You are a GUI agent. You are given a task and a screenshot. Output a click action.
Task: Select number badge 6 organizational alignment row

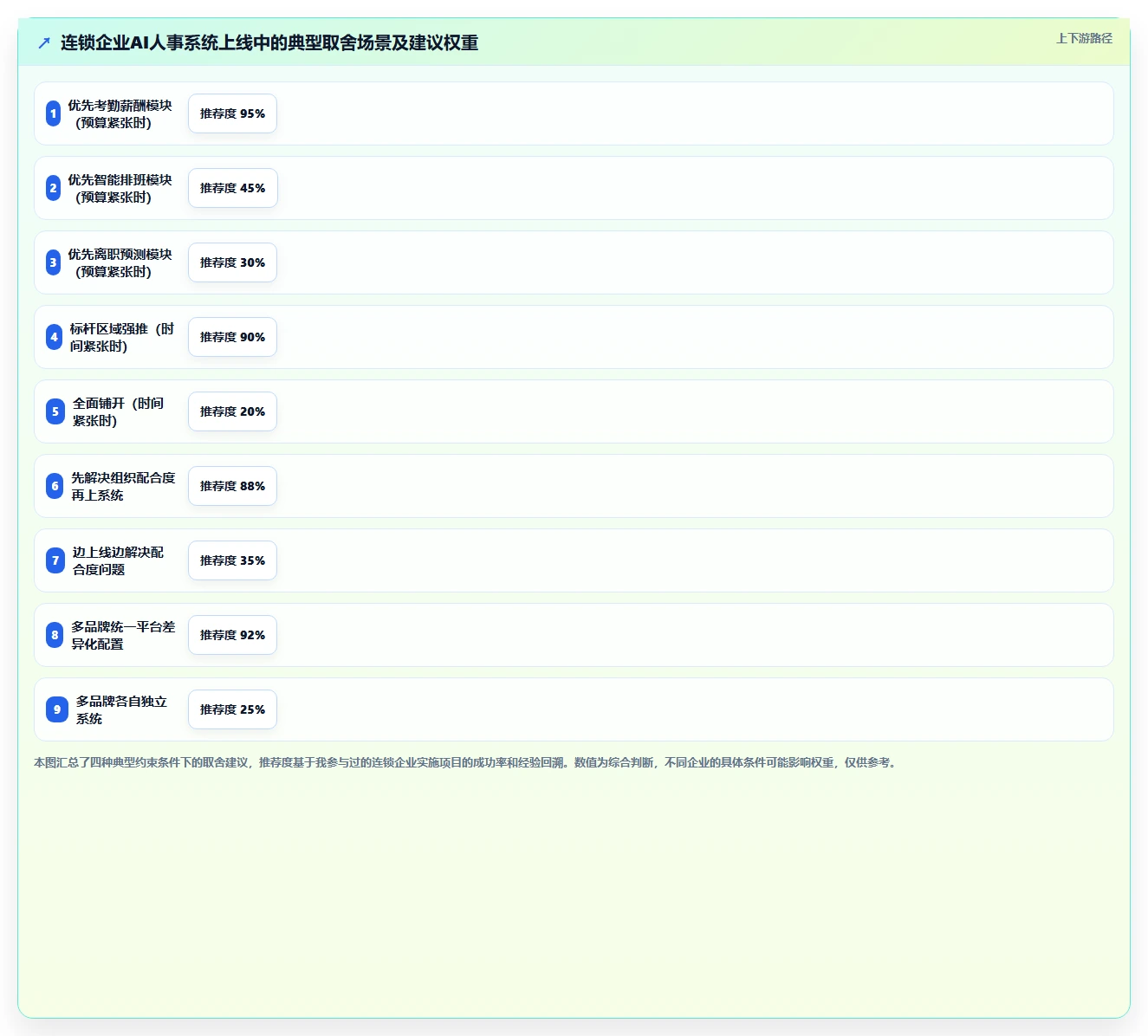pos(55,486)
